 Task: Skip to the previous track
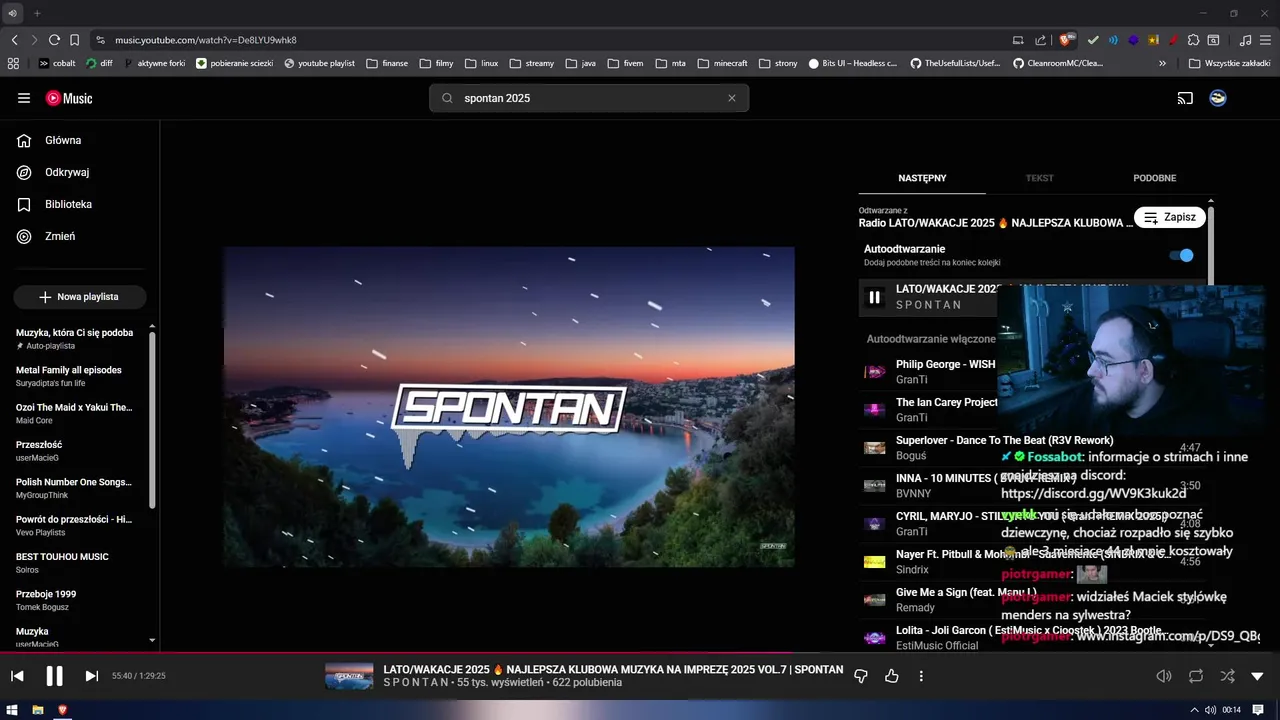point(17,676)
